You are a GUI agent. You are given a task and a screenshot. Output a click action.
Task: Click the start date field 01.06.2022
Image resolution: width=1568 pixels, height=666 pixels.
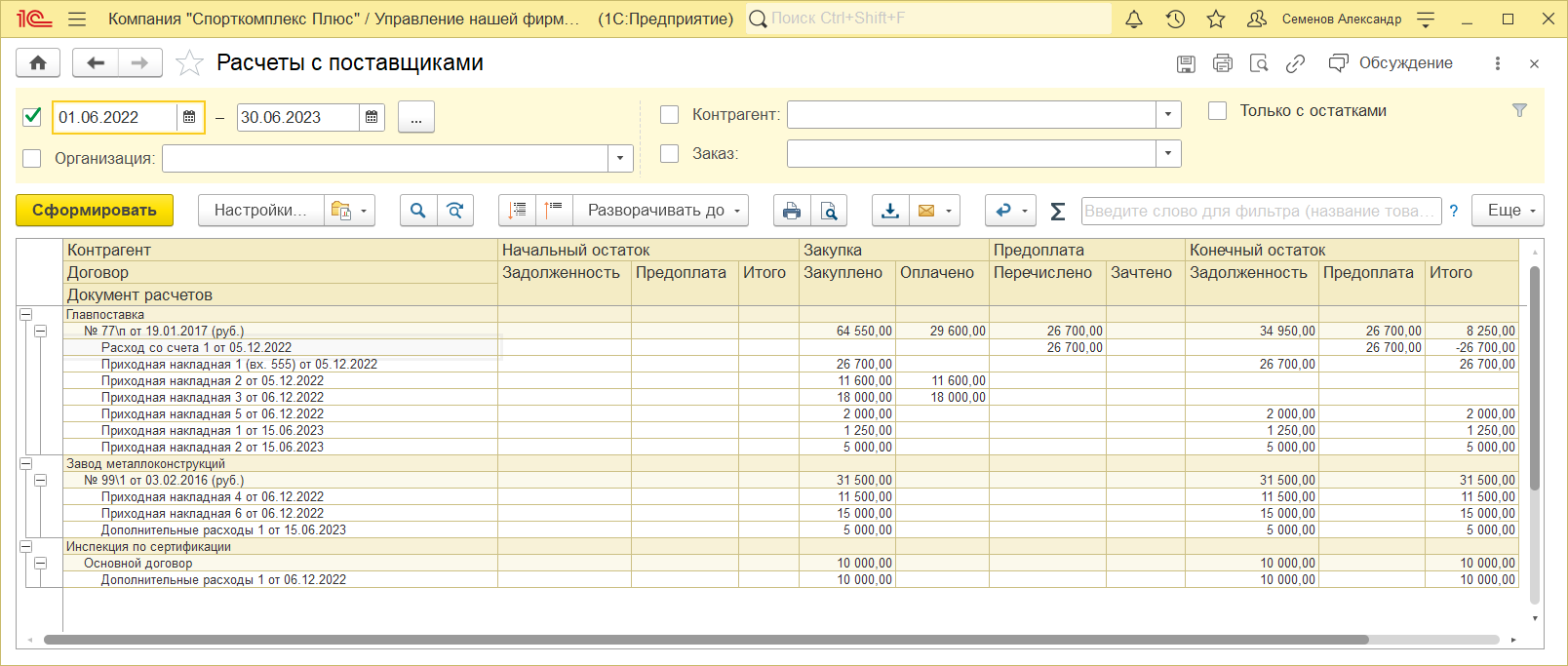[x=115, y=117]
